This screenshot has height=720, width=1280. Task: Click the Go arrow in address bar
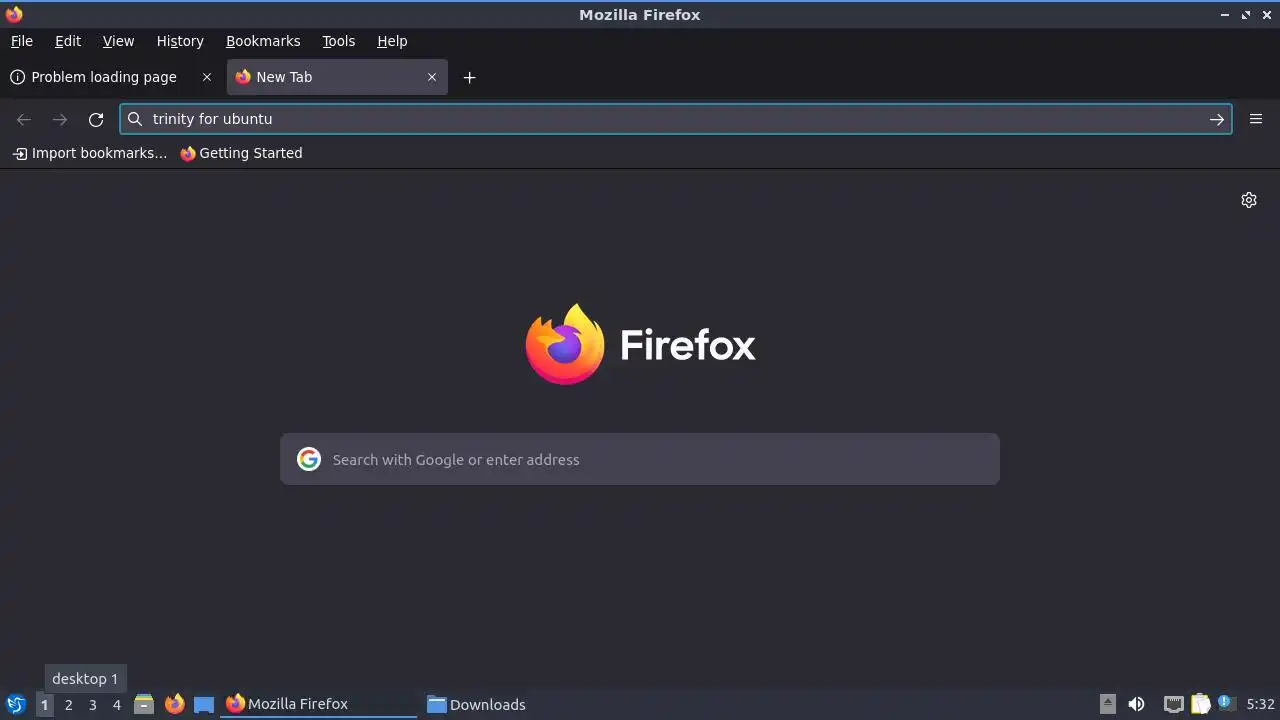pyautogui.click(x=1217, y=119)
